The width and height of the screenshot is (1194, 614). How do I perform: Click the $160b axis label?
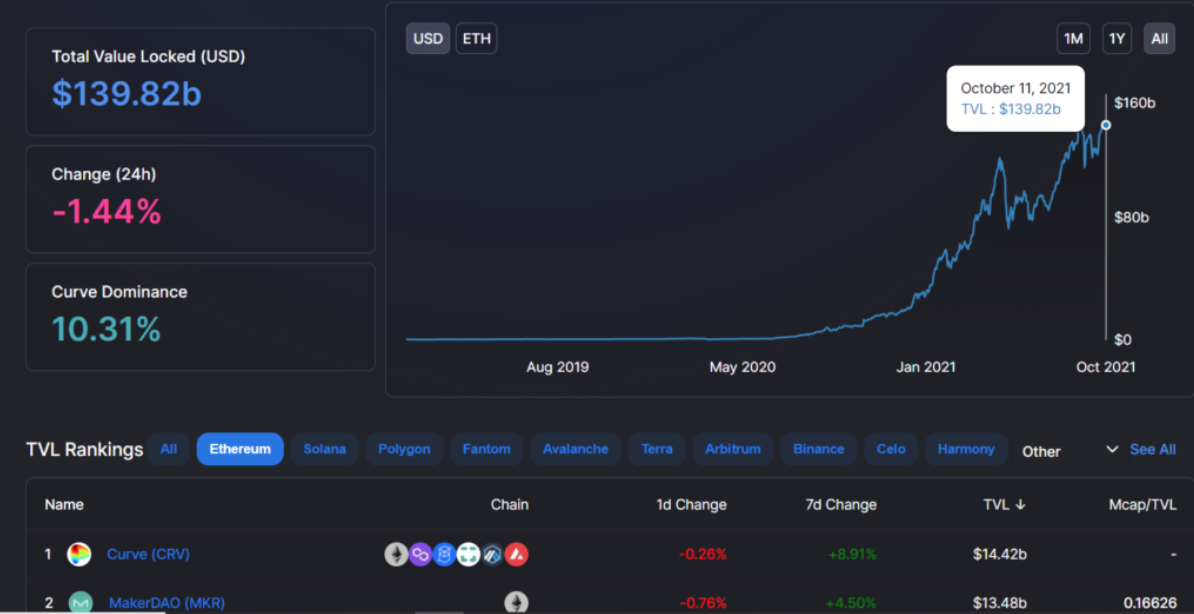pos(1135,103)
